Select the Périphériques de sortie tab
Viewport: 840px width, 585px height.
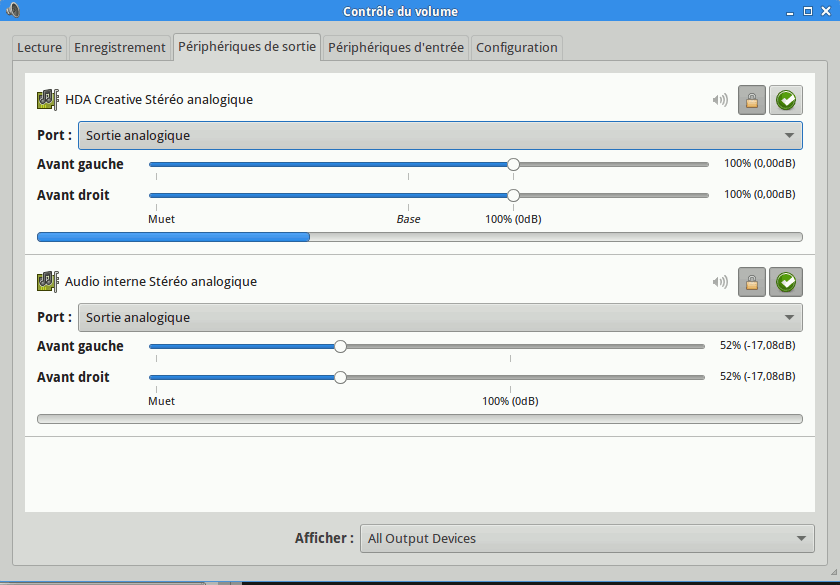tap(247, 47)
